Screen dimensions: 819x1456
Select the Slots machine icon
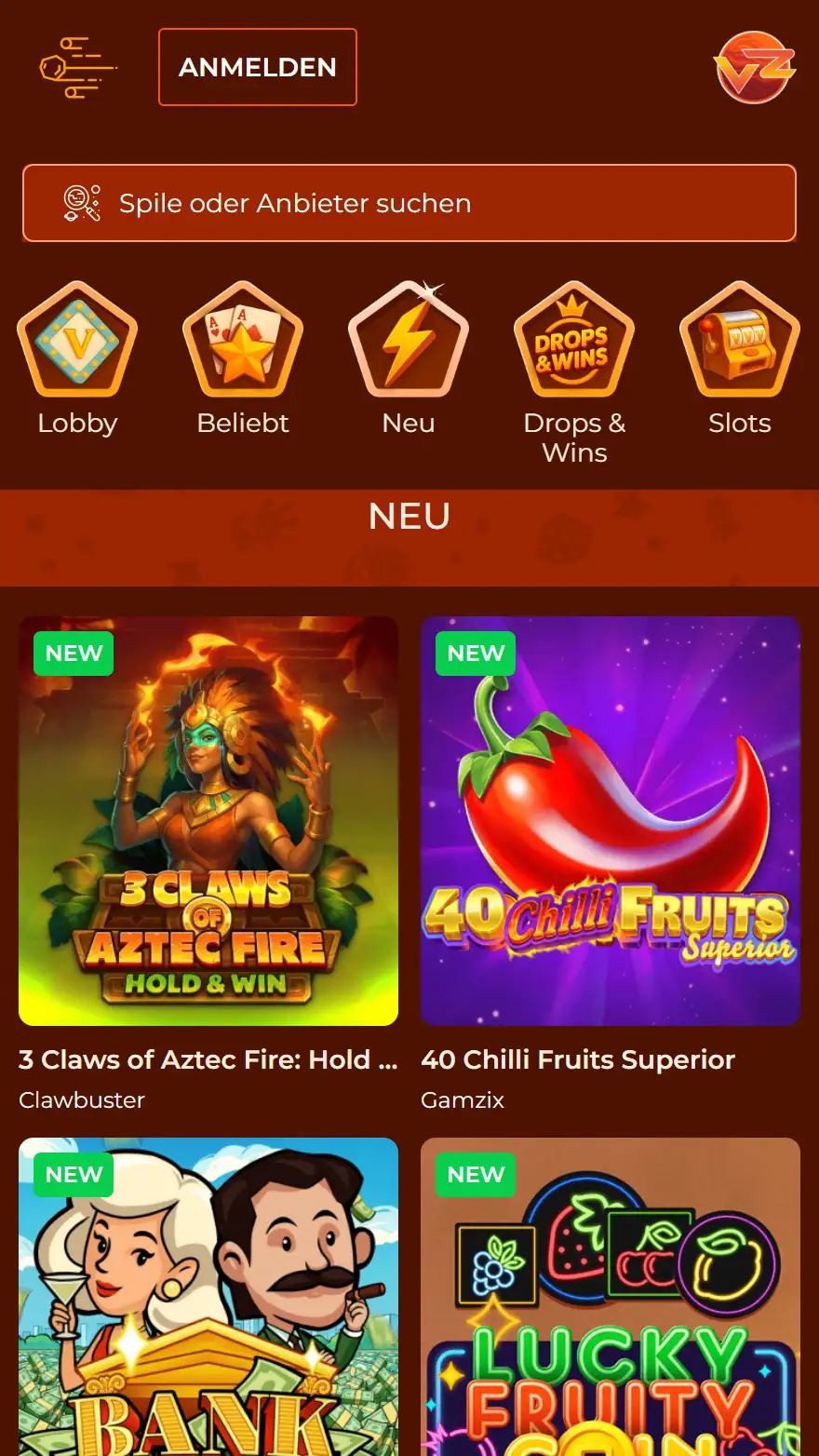740,340
